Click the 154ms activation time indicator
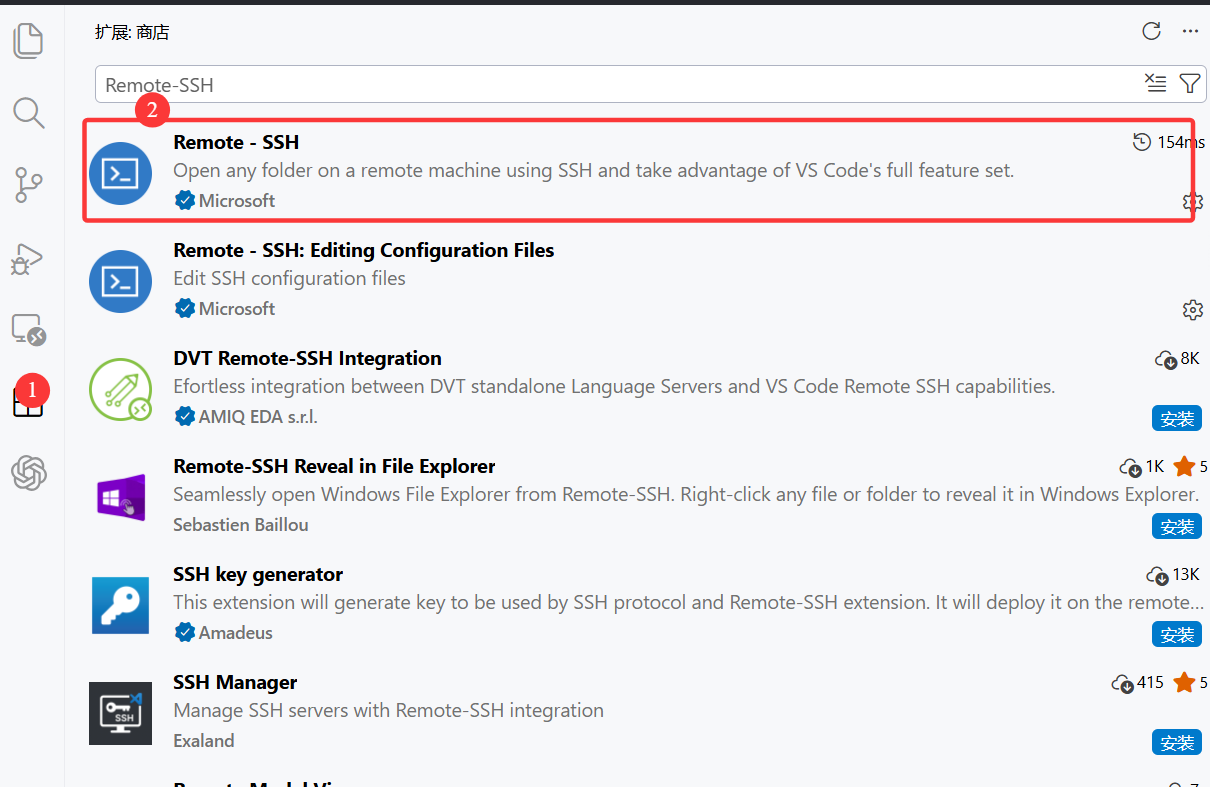 1168,142
